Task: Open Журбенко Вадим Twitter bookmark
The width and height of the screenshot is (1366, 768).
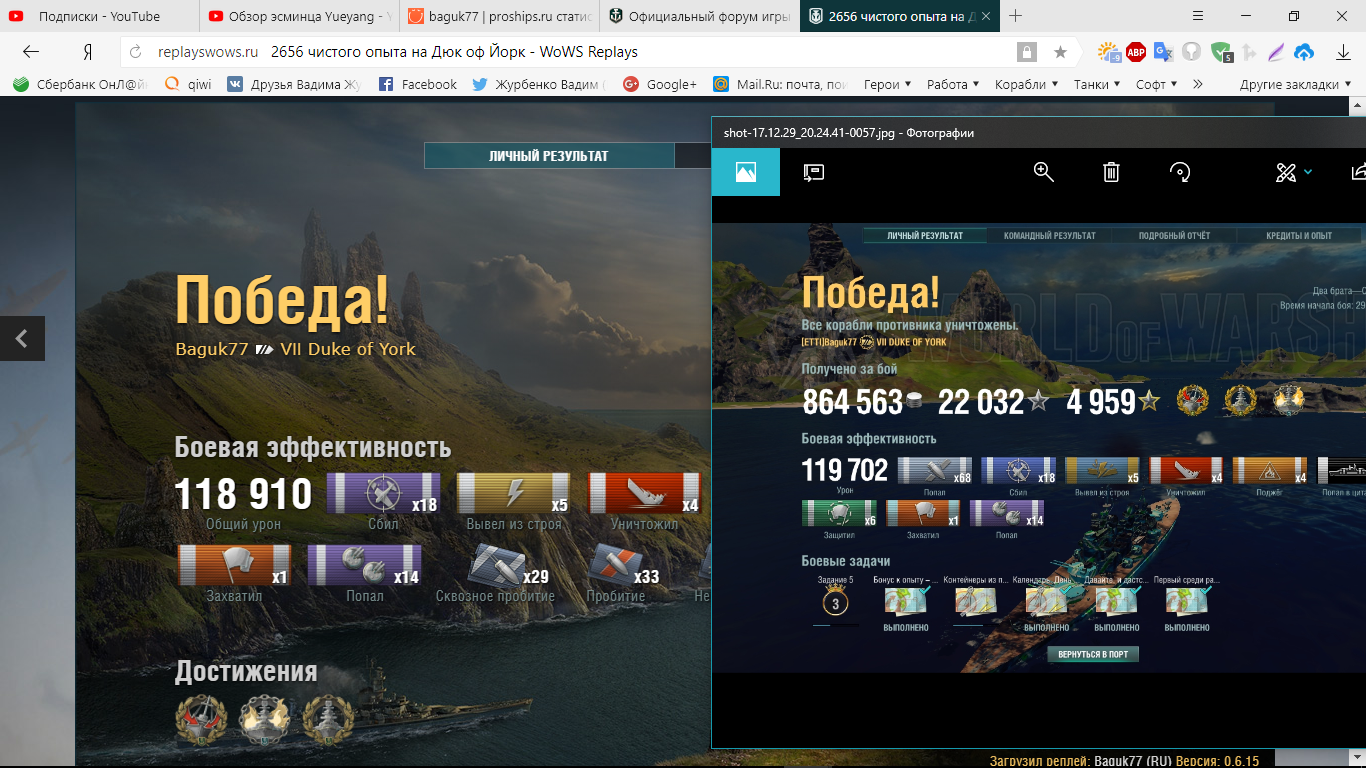Action: [x=539, y=85]
